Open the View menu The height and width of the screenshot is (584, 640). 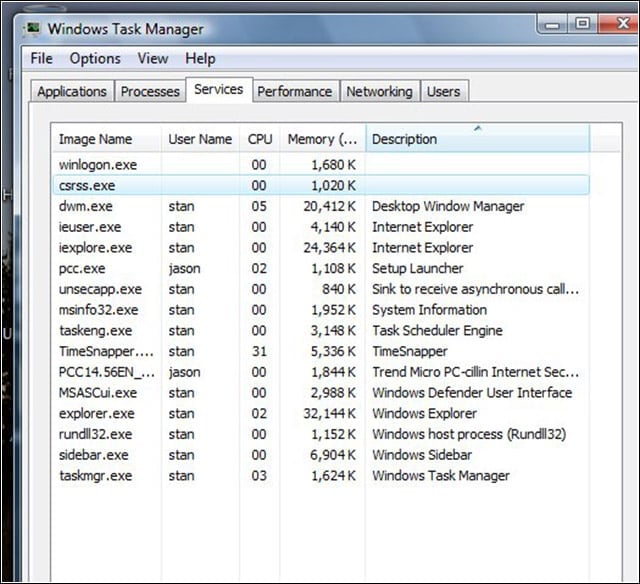point(153,58)
